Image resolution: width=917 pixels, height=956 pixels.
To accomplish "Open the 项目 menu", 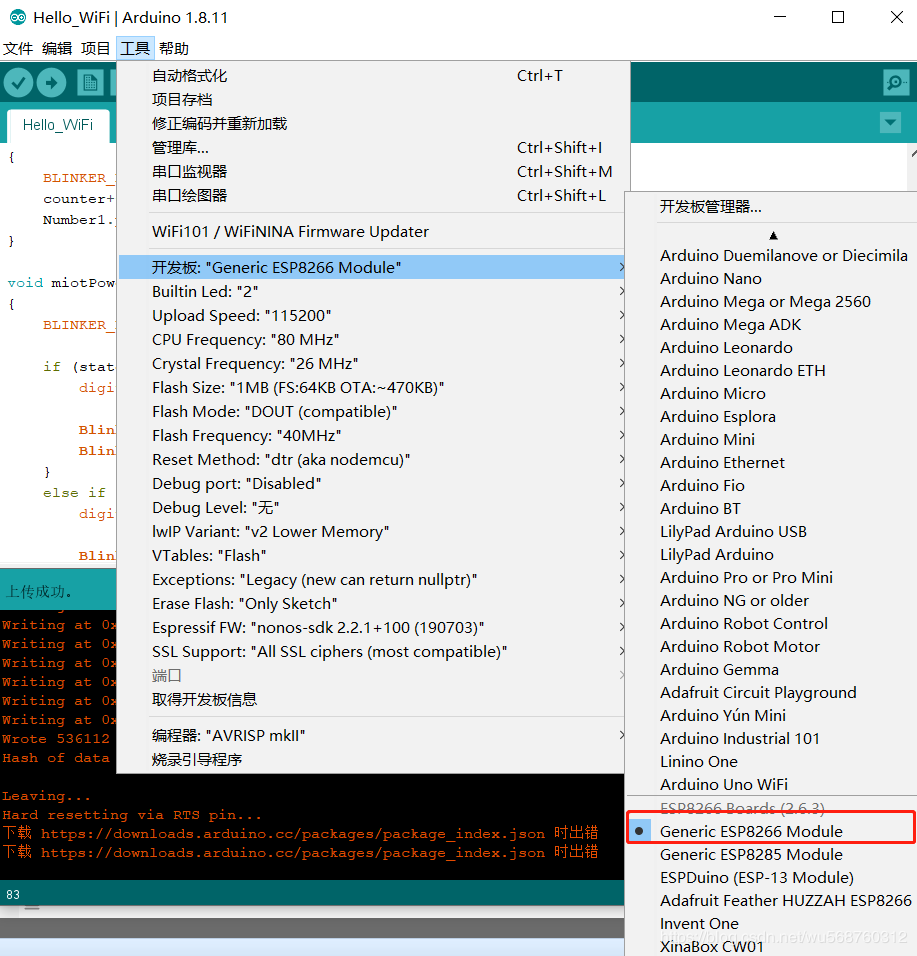I will (96, 48).
